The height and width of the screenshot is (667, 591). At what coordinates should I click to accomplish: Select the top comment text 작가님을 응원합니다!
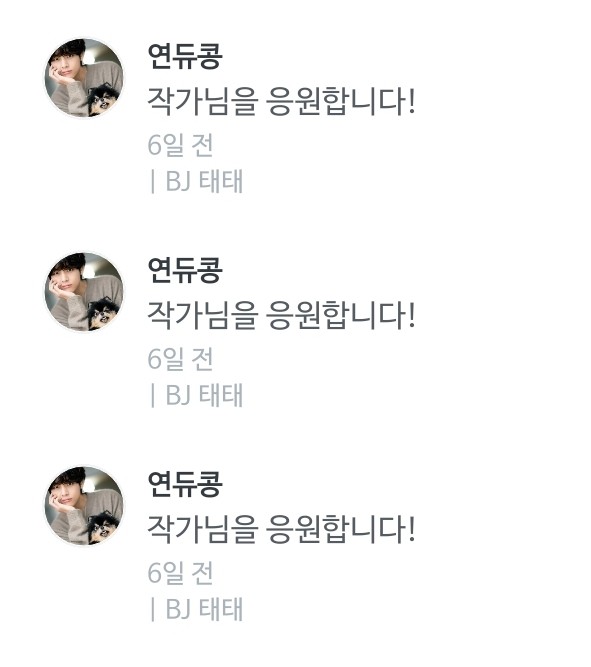click(281, 101)
